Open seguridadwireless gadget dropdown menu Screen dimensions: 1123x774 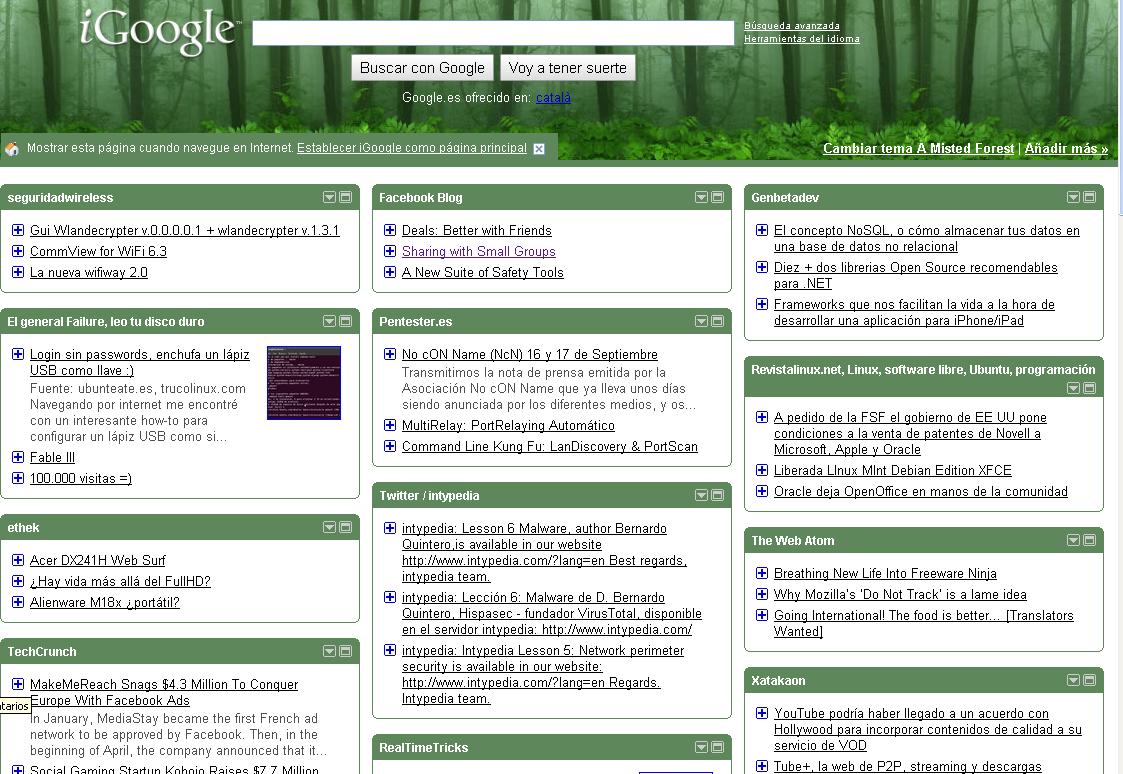pos(329,197)
